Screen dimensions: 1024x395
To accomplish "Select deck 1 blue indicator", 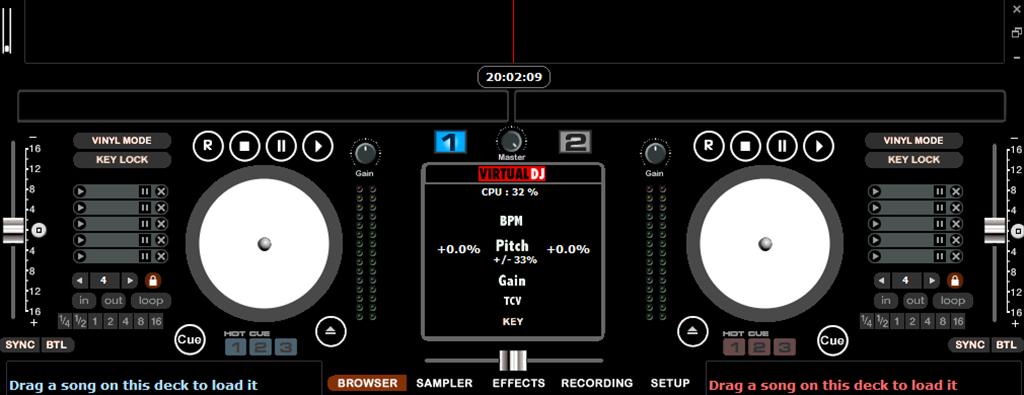I will click(x=450, y=142).
